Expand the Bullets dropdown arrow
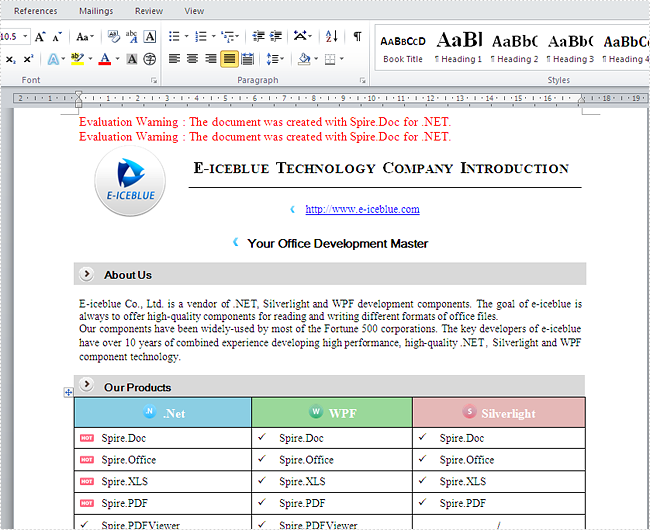The image size is (650, 530). pyautogui.click(x=186, y=36)
